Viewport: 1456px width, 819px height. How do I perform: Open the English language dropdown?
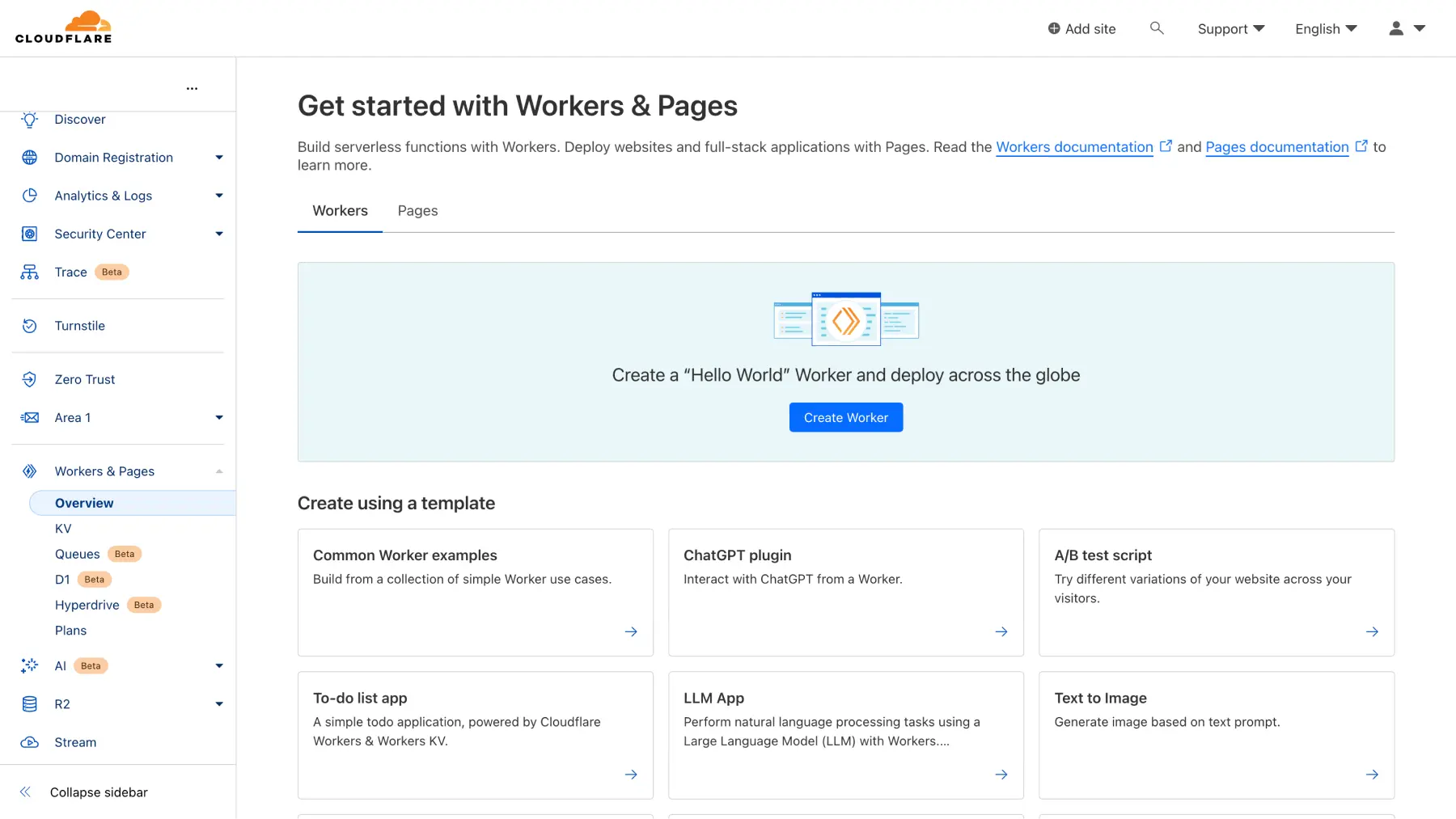tap(1326, 29)
